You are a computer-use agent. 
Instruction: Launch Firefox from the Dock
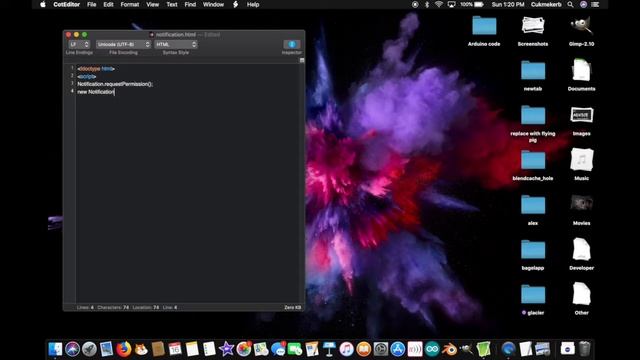pyautogui.click(x=124, y=349)
